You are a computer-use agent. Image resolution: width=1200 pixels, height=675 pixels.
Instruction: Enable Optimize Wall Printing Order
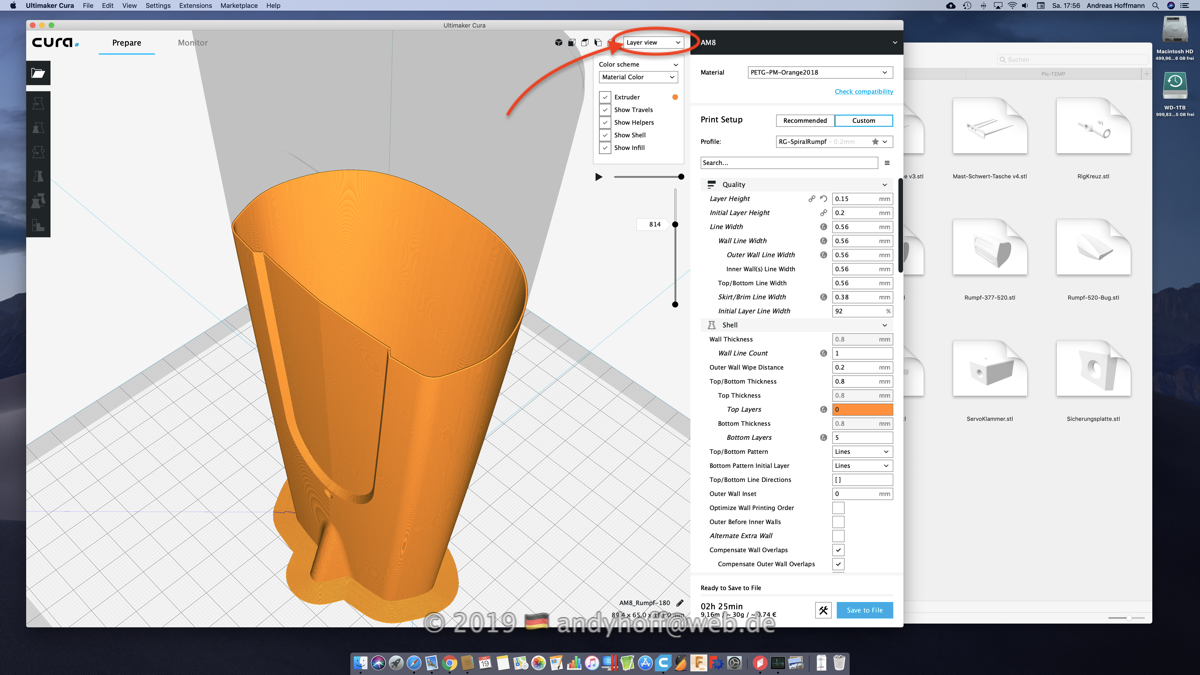pyautogui.click(x=838, y=508)
